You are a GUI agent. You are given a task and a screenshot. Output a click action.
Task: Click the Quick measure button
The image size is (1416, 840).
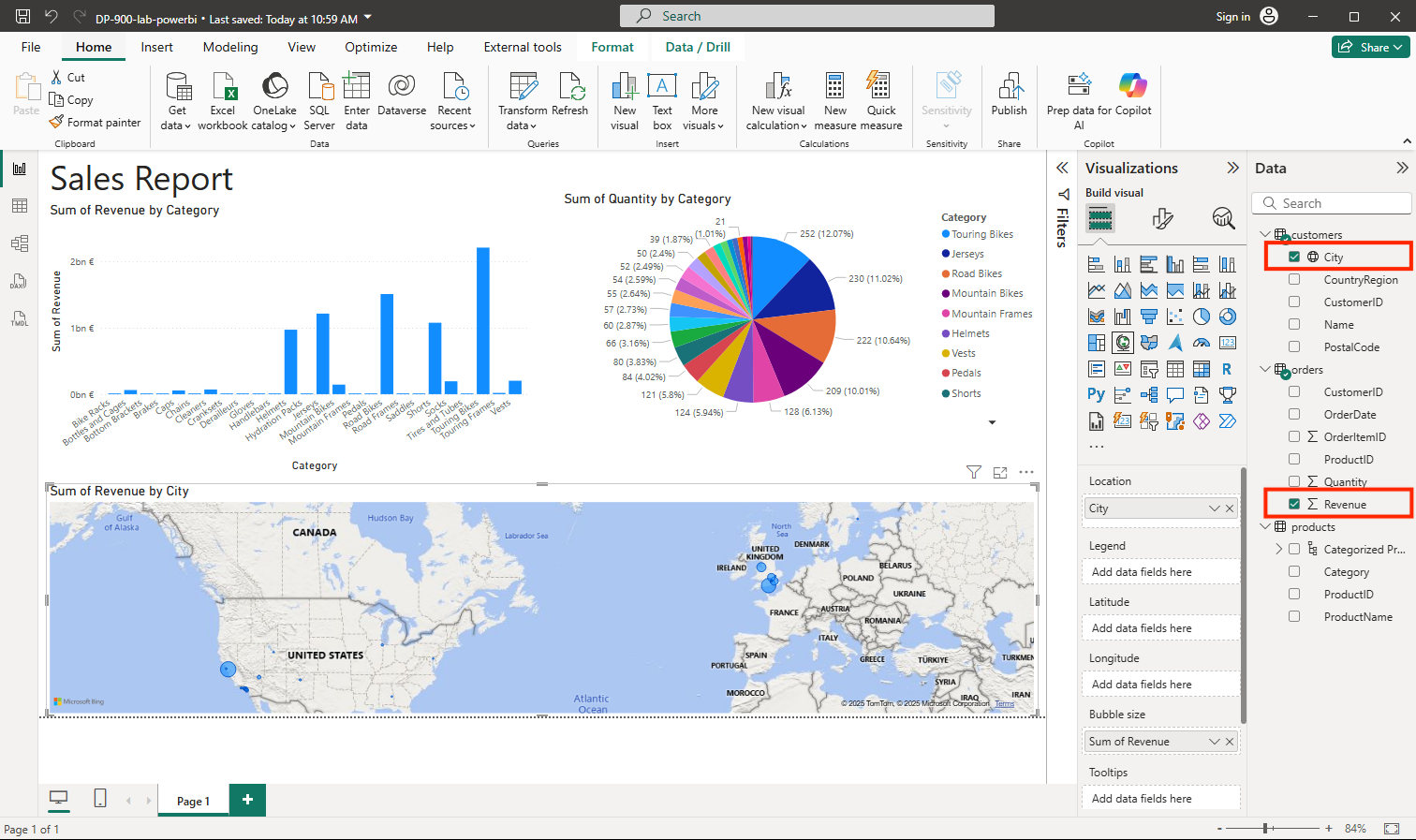pos(881,101)
